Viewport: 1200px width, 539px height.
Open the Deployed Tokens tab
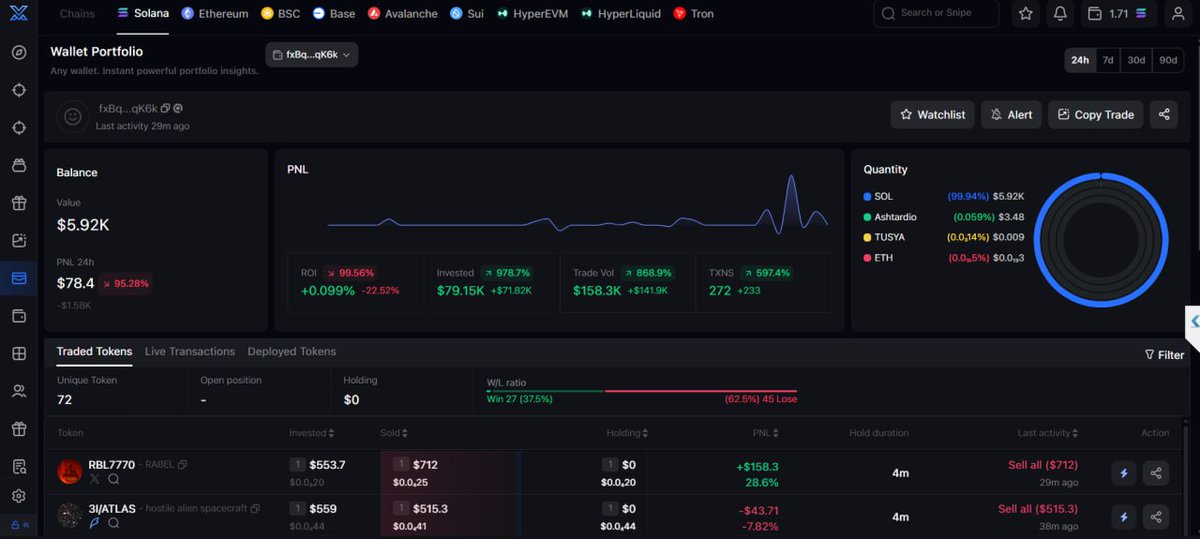(292, 352)
